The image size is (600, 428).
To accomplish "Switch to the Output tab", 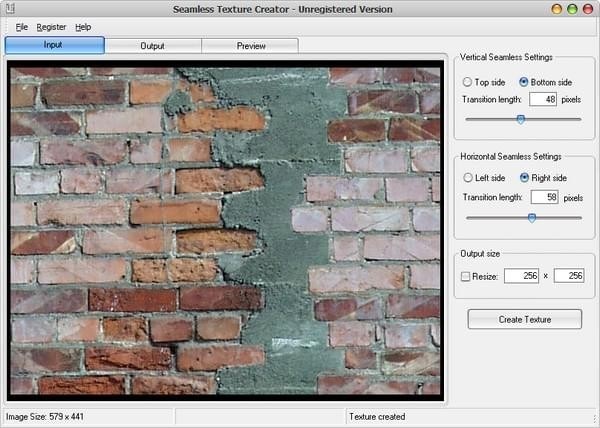I will click(x=152, y=46).
